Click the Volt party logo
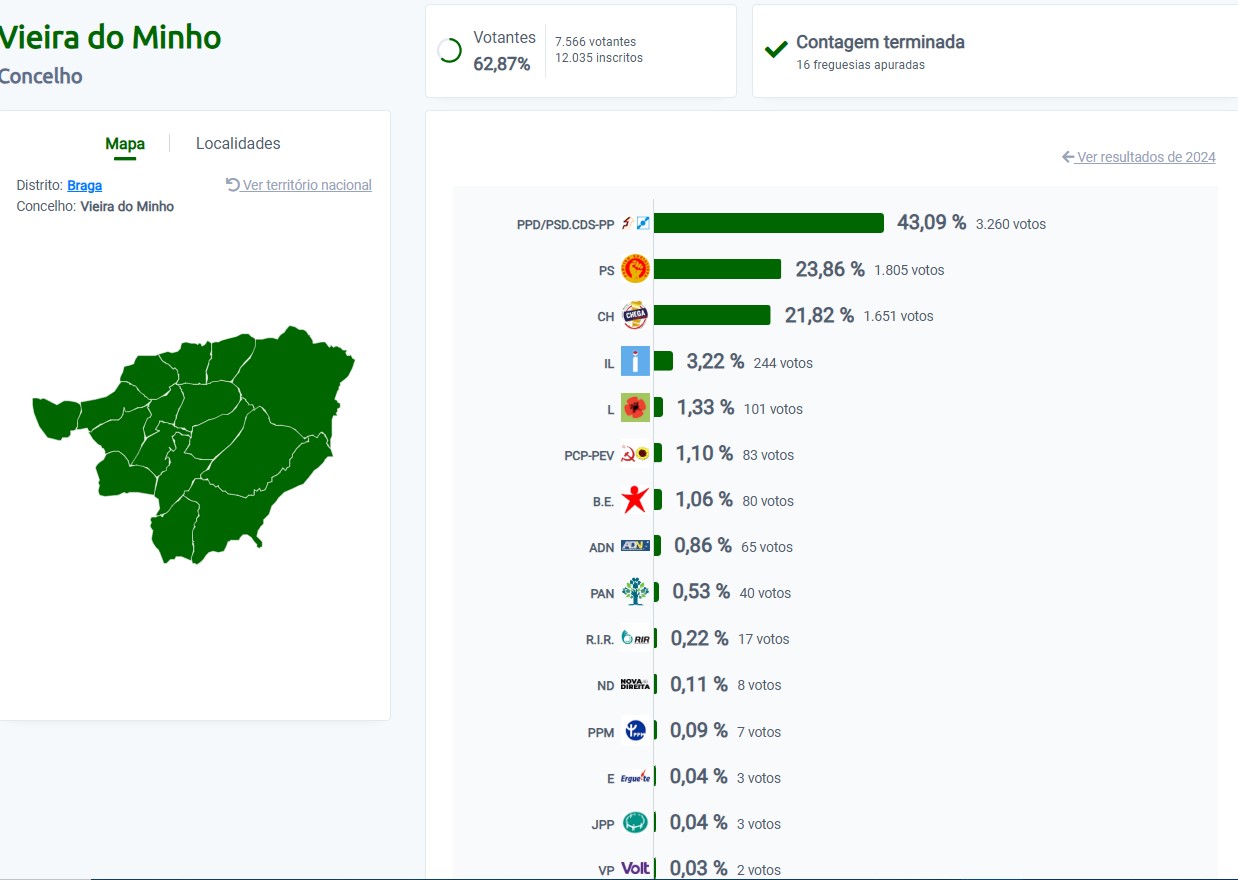Image resolution: width=1238 pixels, height=880 pixels. tap(635, 869)
